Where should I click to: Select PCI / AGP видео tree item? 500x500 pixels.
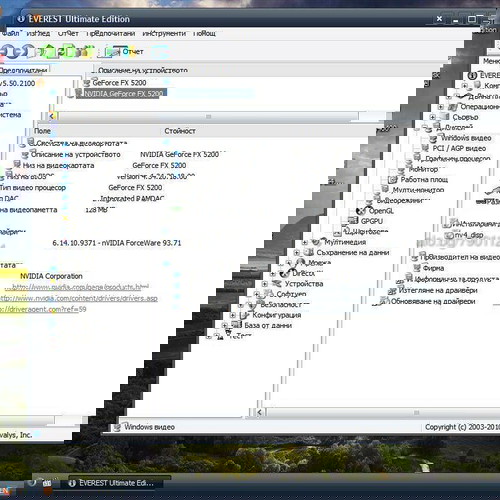[459, 148]
